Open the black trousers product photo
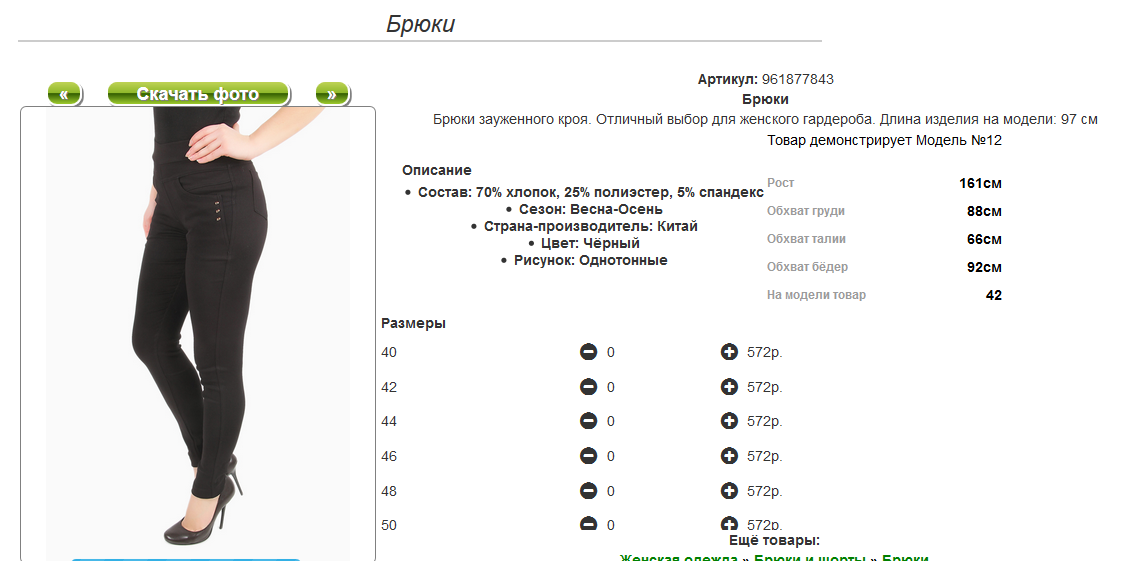Image resolution: width=1138 pixels, height=561 pixels. (x=197, y=330)
